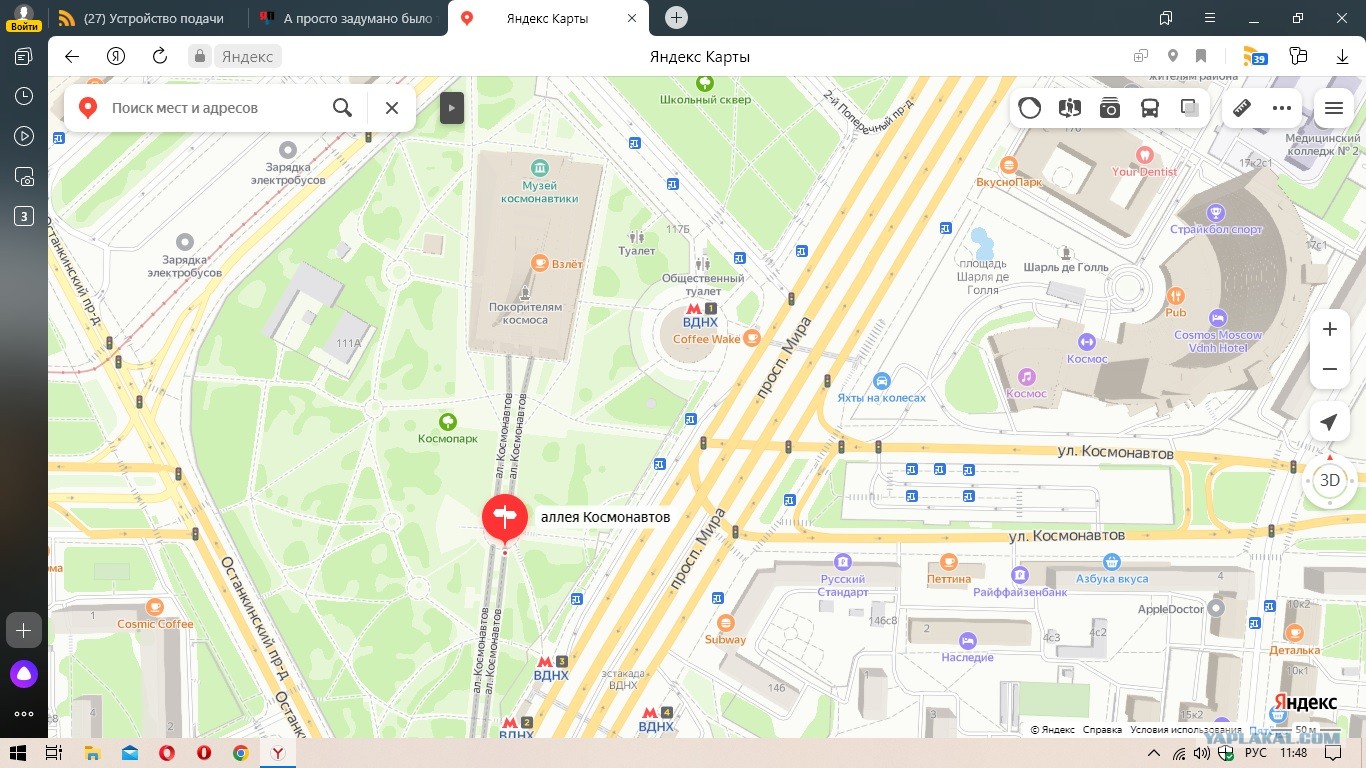Click the padlock site security icon
1366x768 pixels.
(201, 57)
